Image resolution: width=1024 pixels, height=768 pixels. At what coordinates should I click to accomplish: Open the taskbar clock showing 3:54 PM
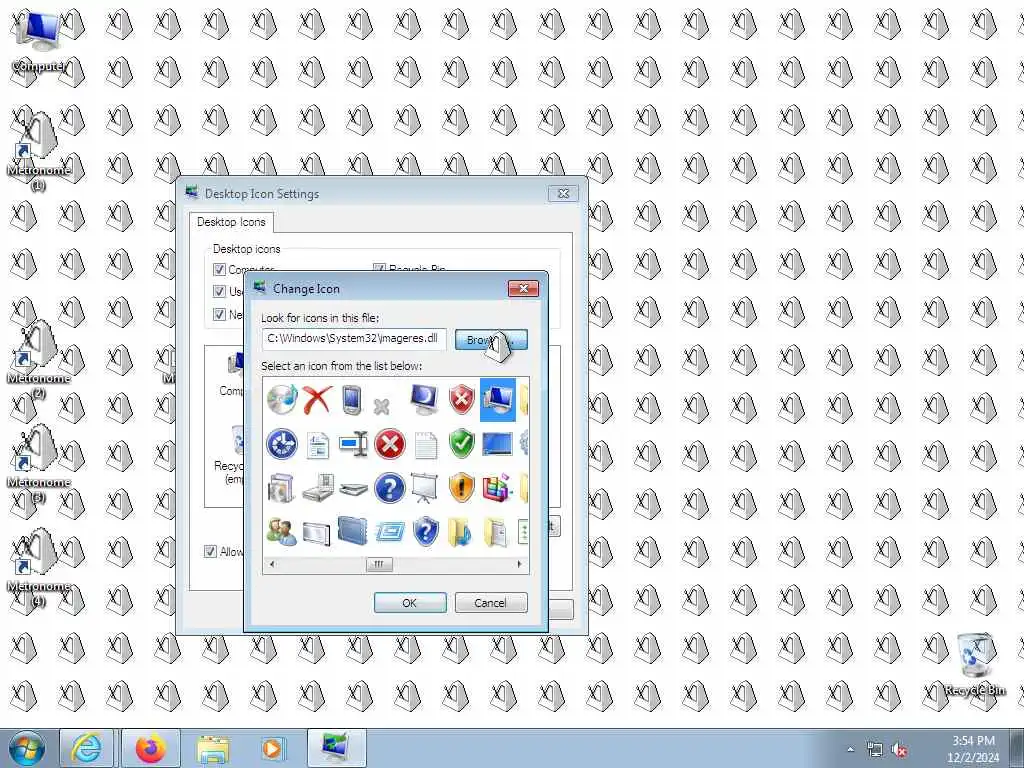click(974, 748)
